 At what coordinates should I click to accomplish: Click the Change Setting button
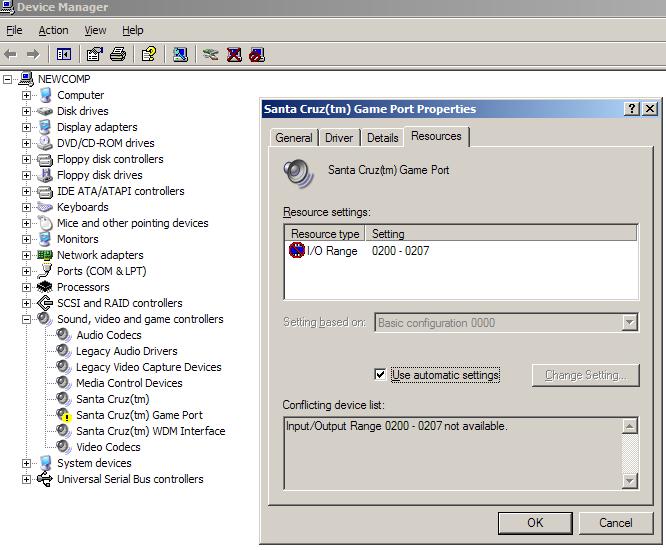[585, 375]
